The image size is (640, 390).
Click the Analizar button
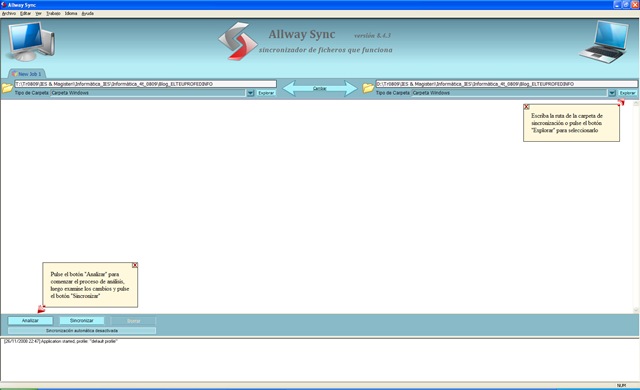pos(30,321)
